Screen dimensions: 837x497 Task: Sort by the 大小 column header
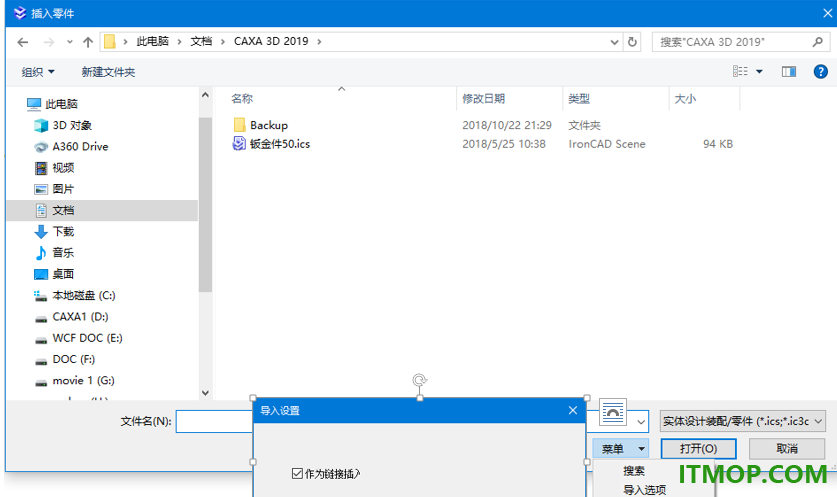[685, 99]
